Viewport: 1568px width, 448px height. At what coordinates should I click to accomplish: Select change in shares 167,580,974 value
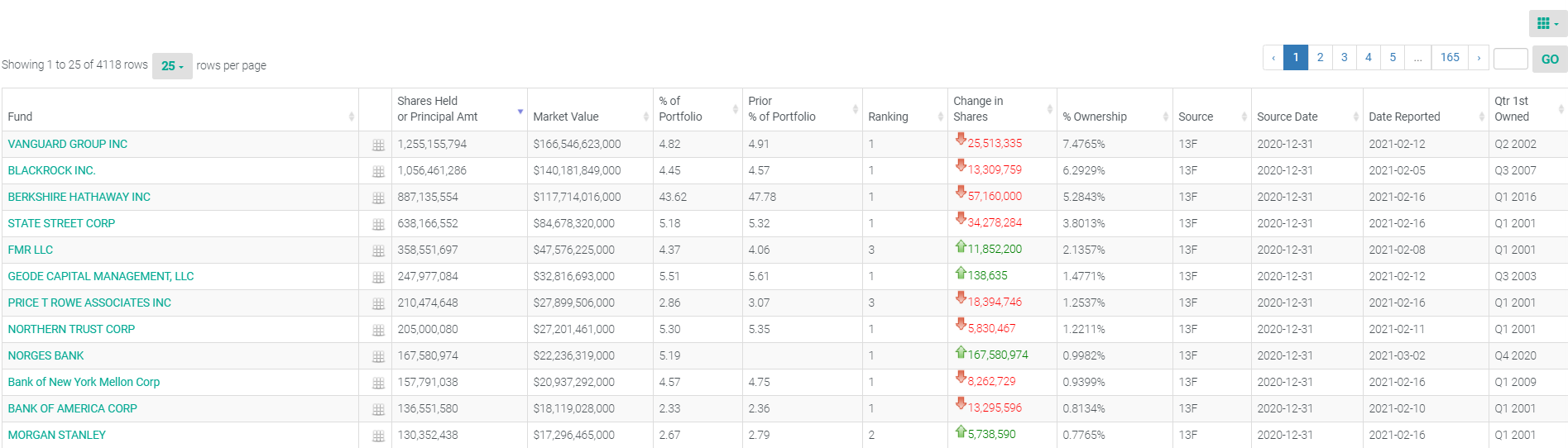[x=998, y=355]
